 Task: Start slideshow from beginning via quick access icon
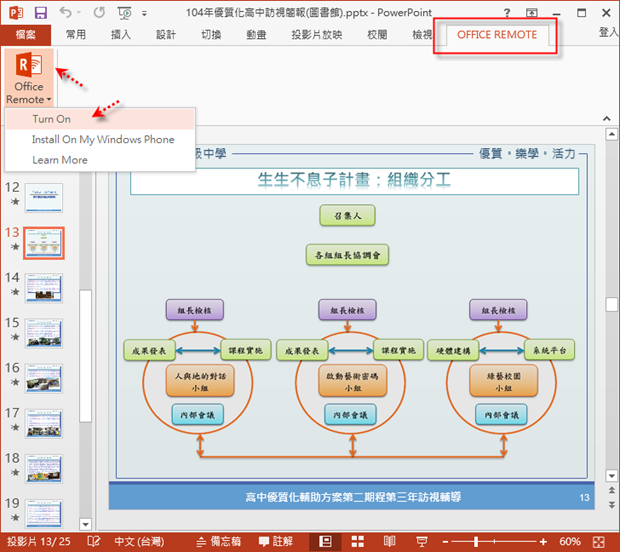pyautogui.click(x=124, y=13)
